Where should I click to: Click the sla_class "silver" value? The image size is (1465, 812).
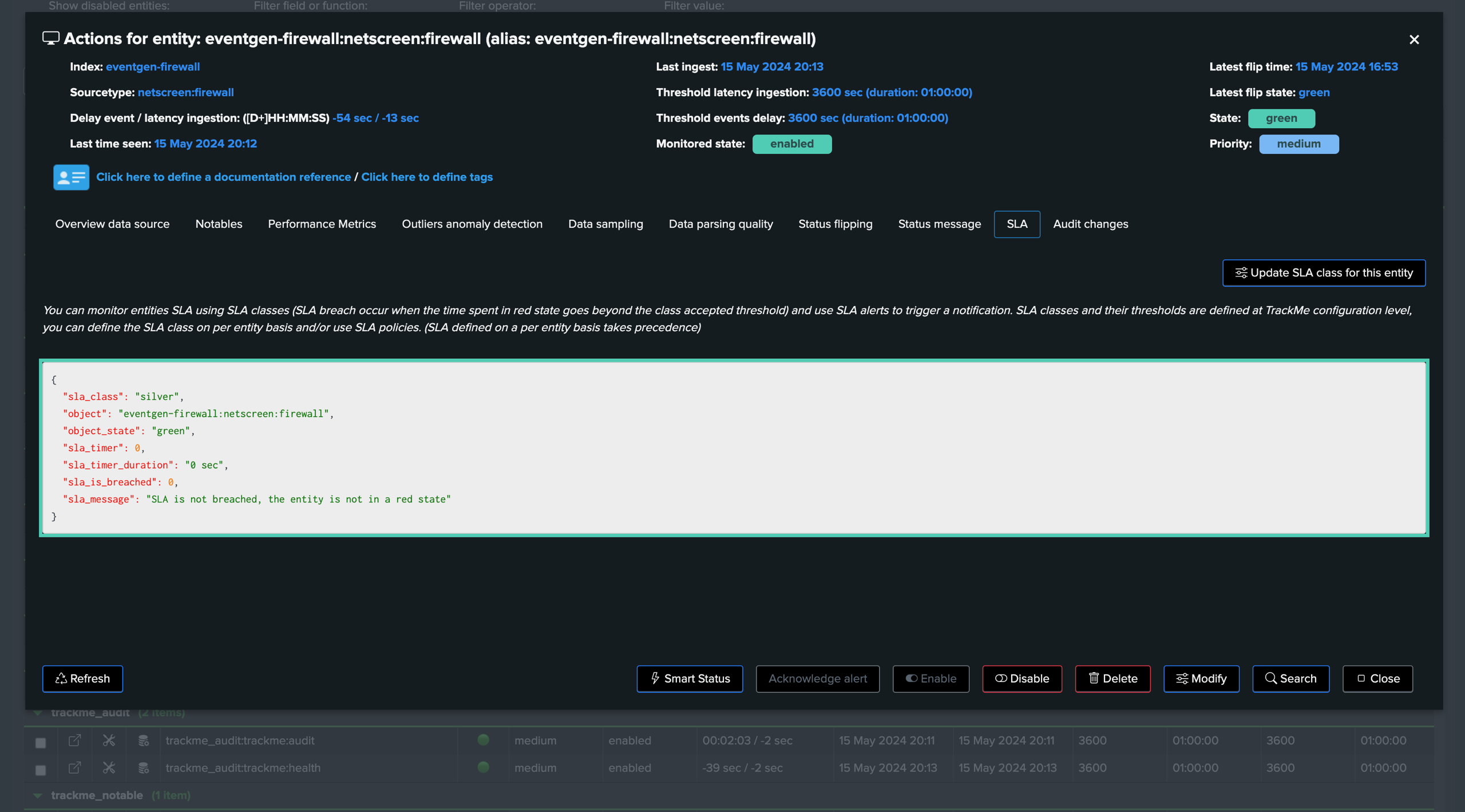point(157,397)
